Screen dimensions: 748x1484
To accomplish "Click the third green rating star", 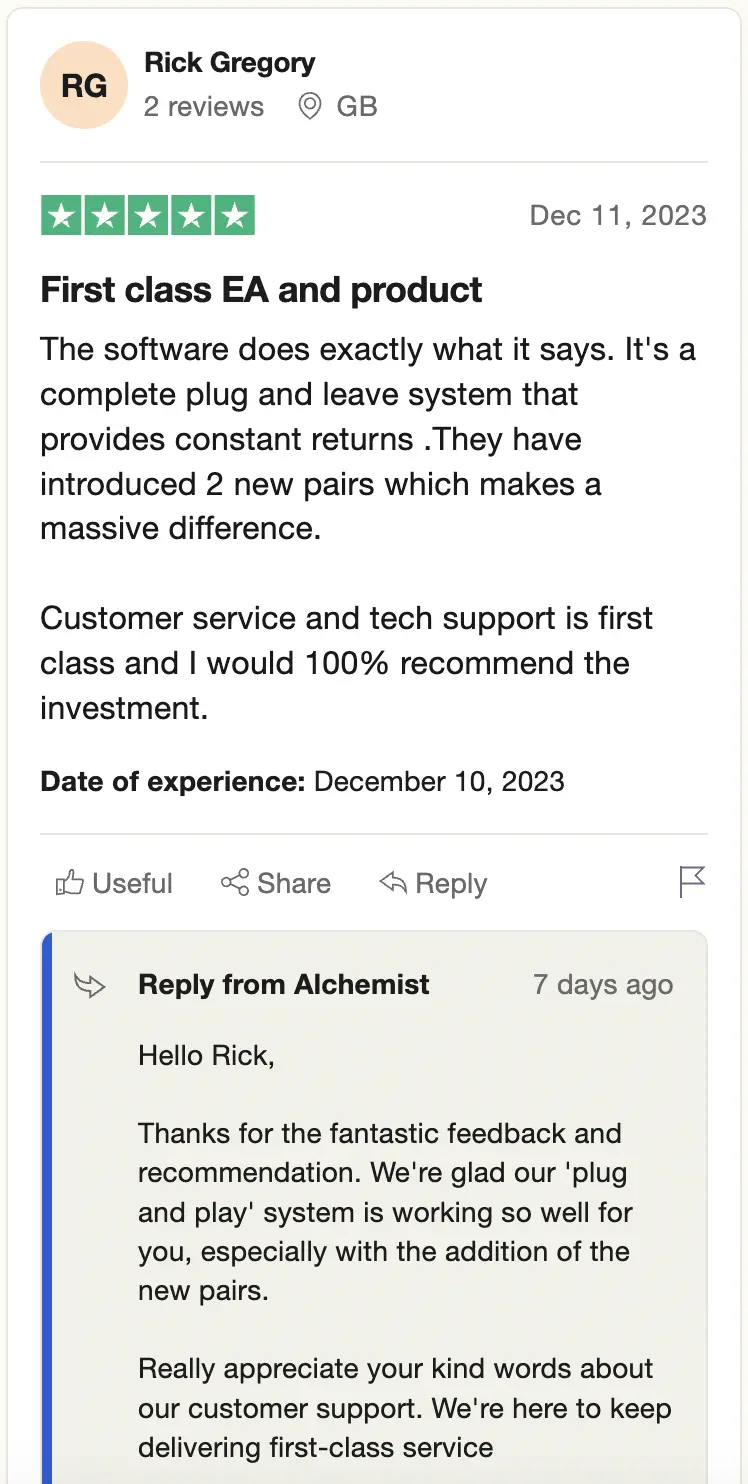I will 148,216.
